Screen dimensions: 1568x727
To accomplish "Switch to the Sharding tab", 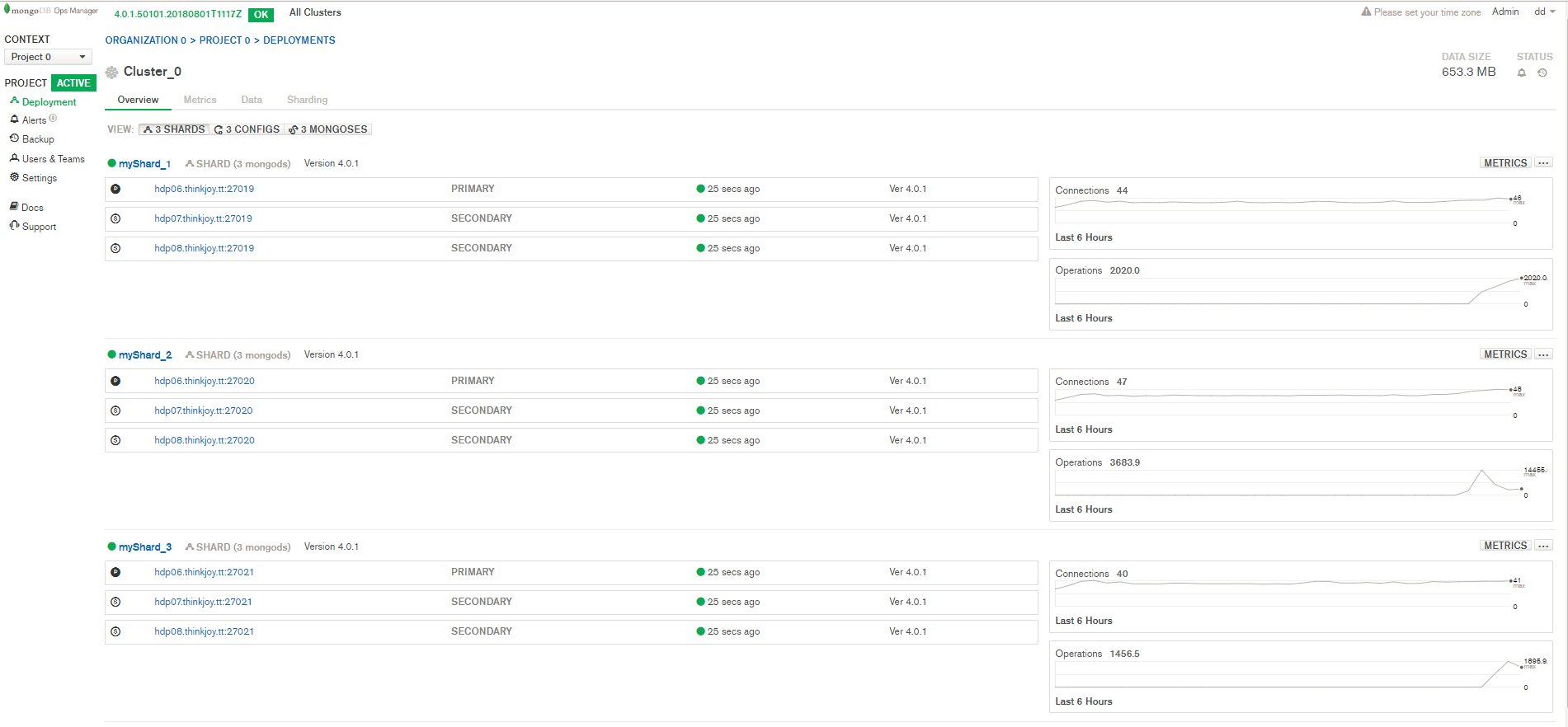I will pyautogui.click(x=307, y=100).
